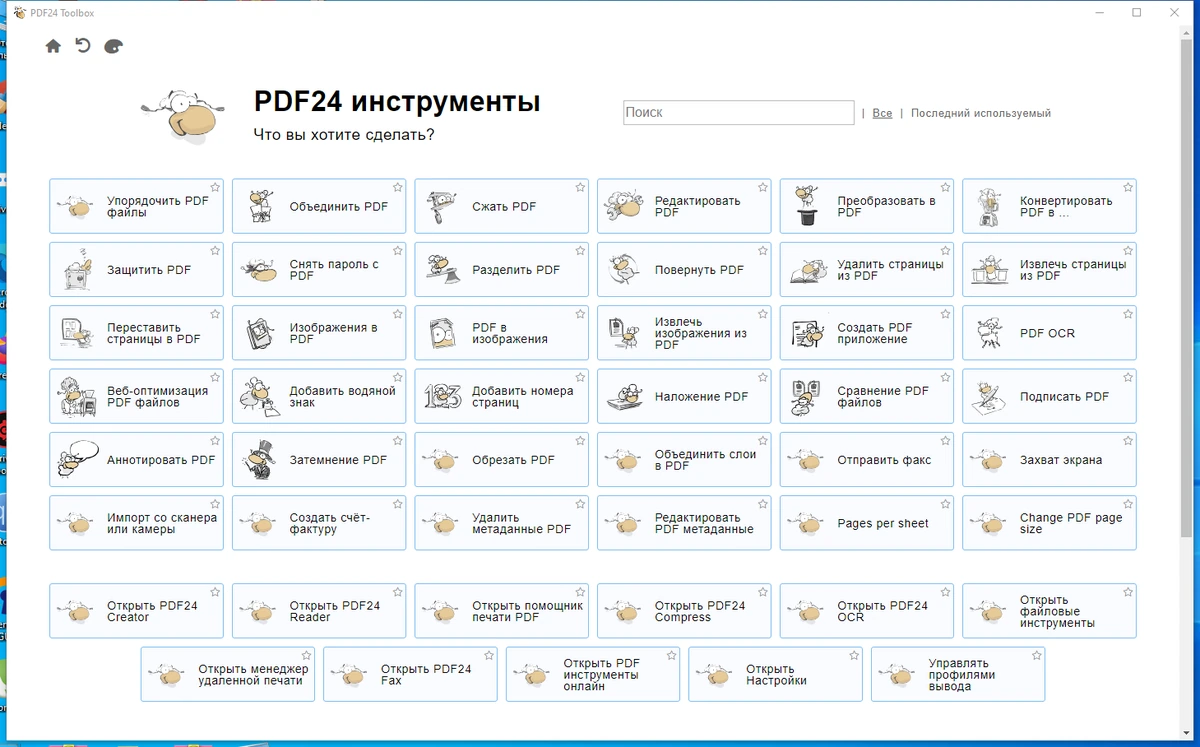Click the Переставить страницы в PDF icon
Screen dimensions: 1200x747
tap(77, 333)
